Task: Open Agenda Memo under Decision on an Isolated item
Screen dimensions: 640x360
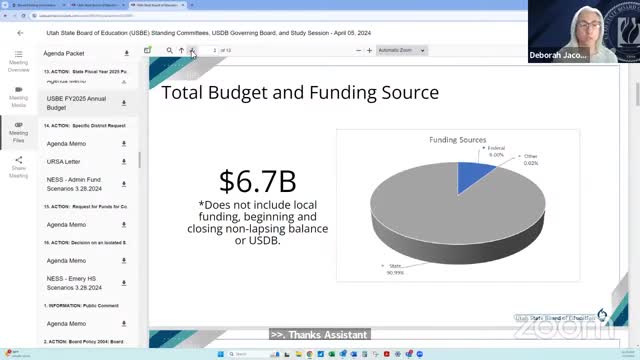Action: click(x=66, y=260)
